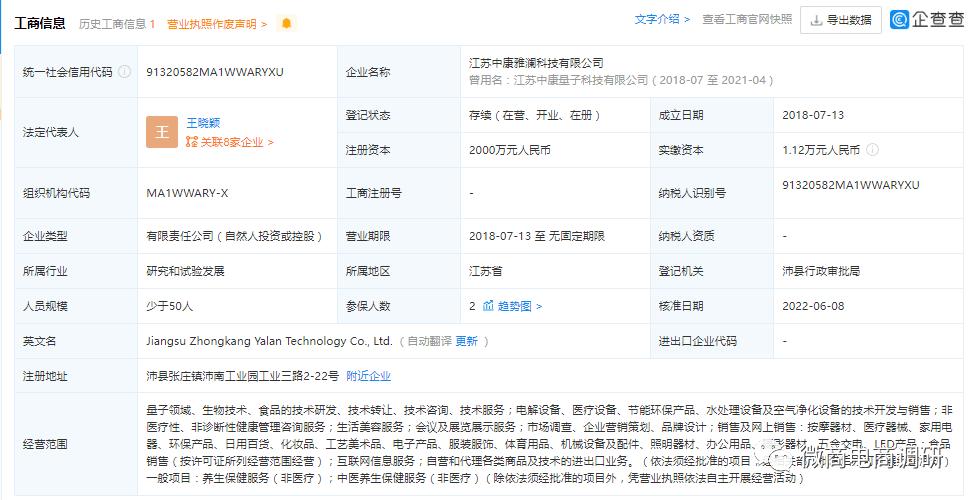Click the download icon on 导出数据 button

pos(817,19)
